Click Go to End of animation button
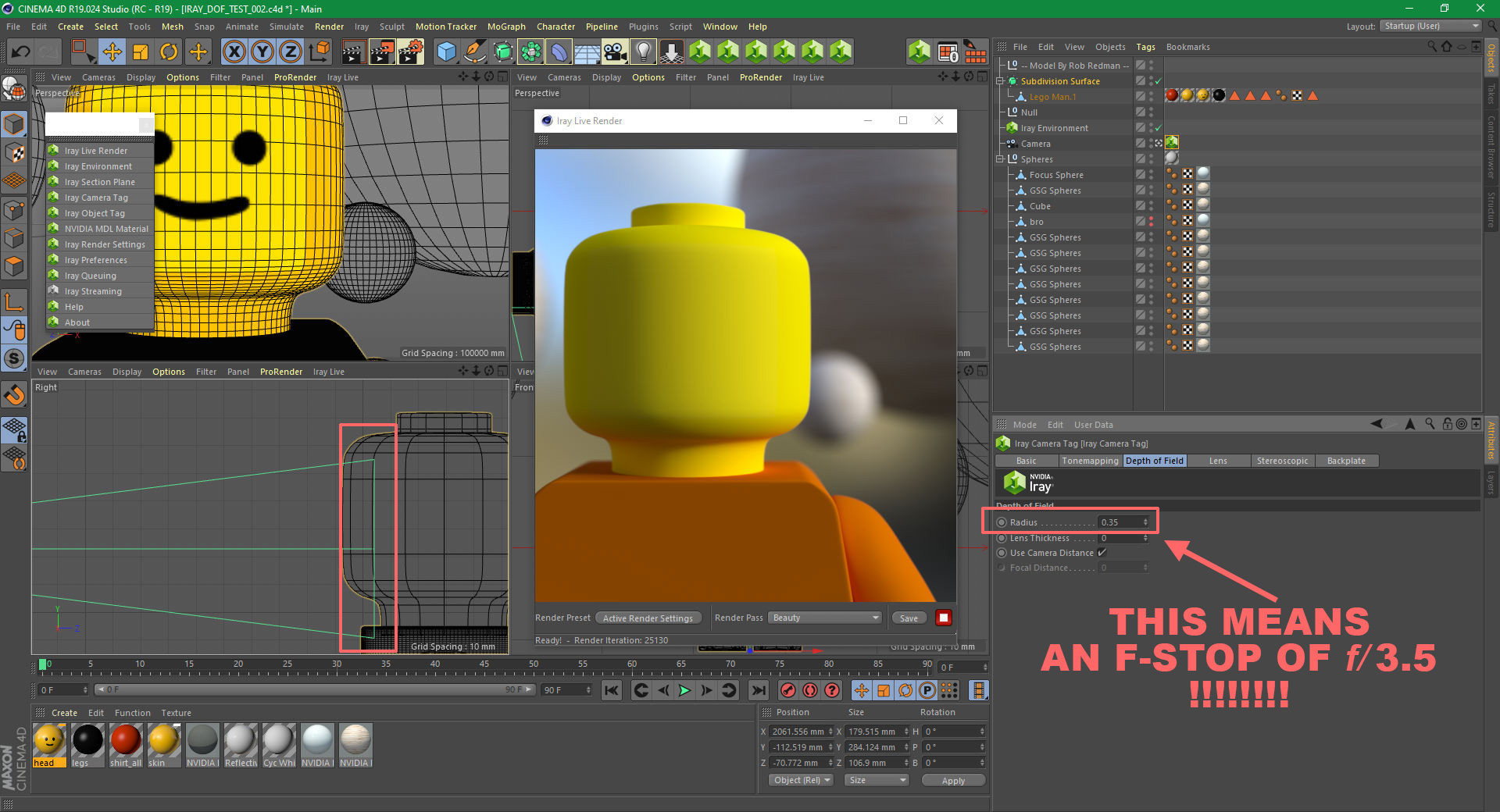 pos(758,690)
